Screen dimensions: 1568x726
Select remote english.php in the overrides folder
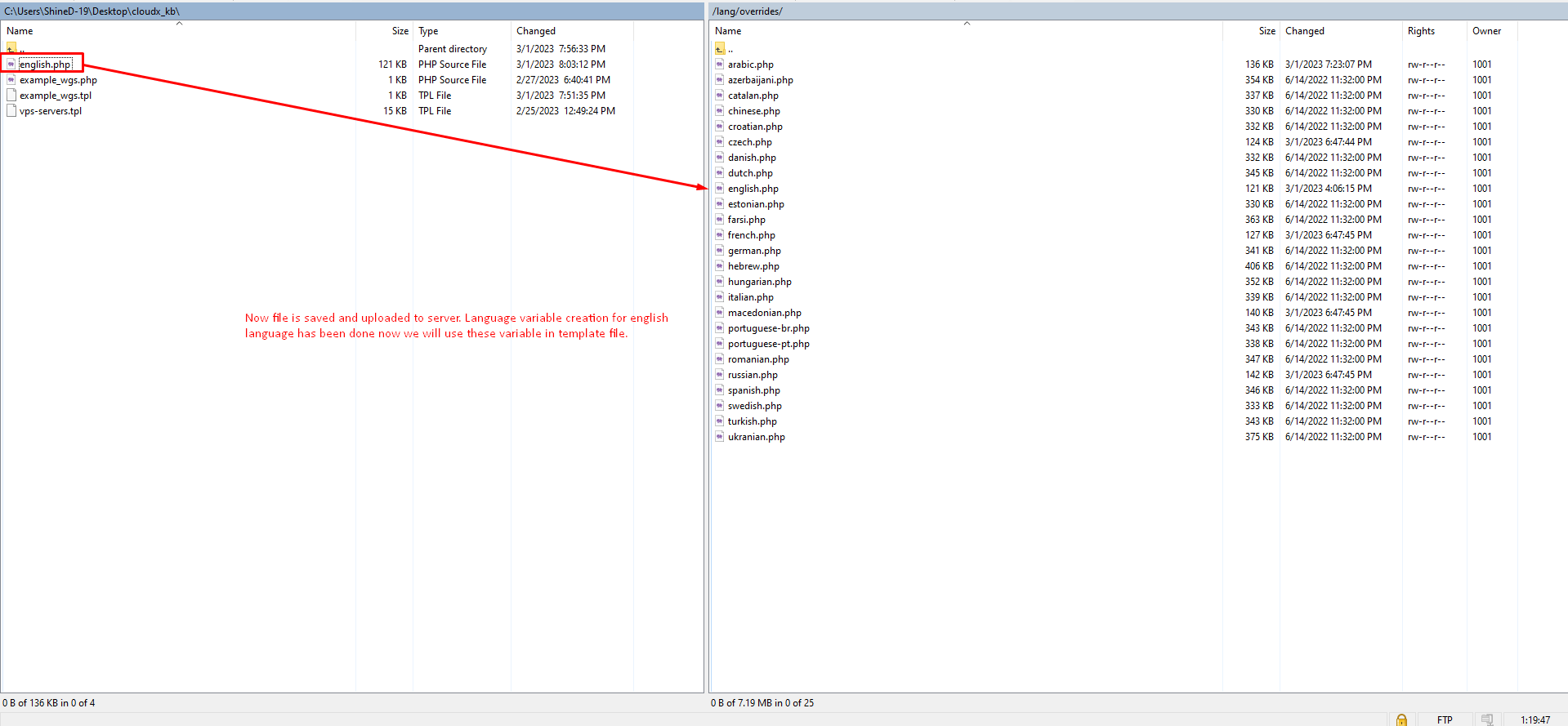point(753,189)
